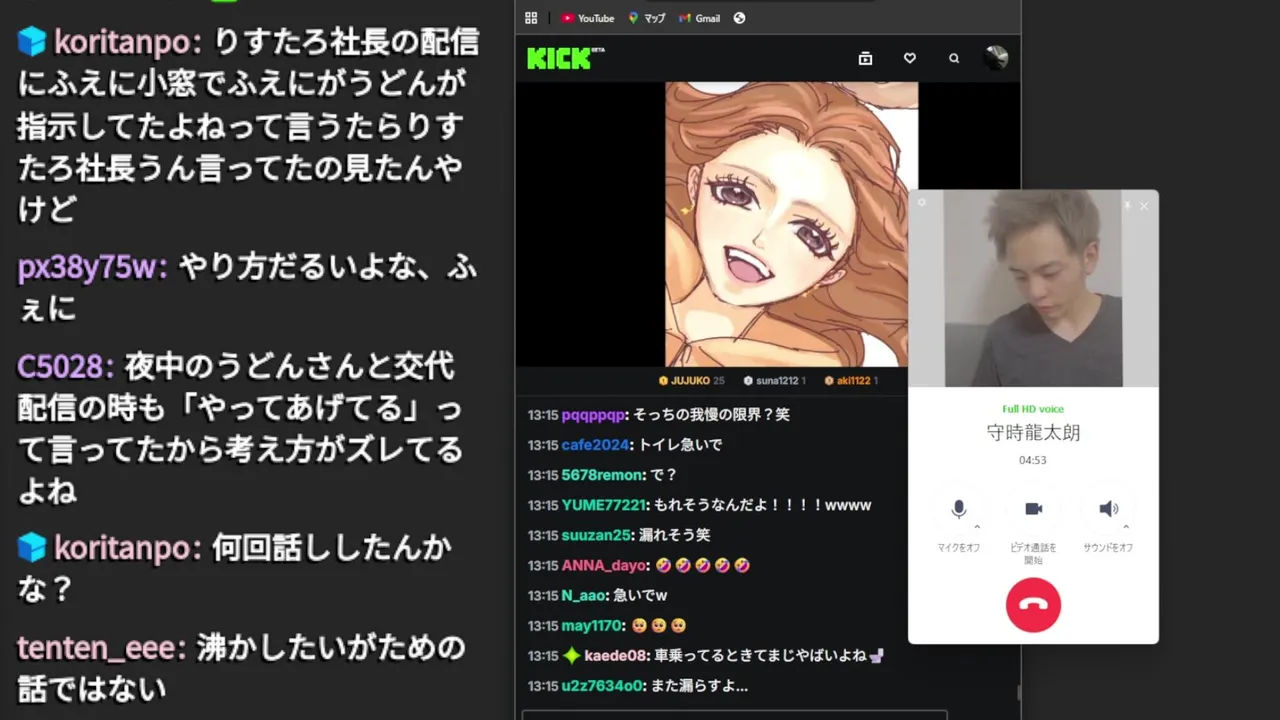
Task: End the call with red hang-up button
Action: (1033, 605)
